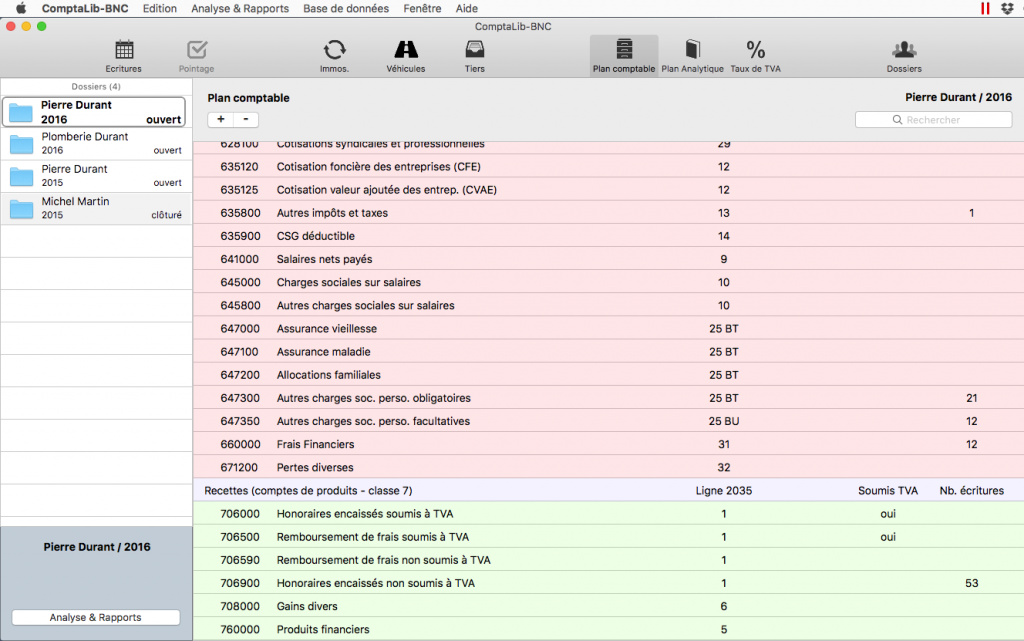Select account 647300 Autres charges soc. perso. obligatoires
Screen dimensions: 1024x641
point(609,398)
